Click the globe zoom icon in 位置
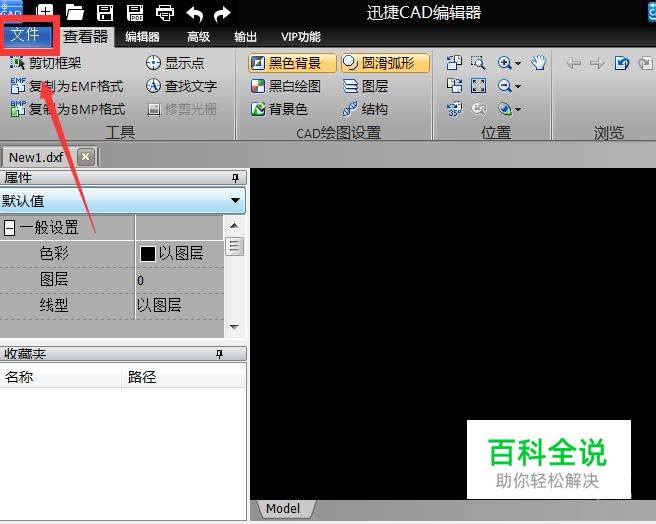Image resolution: width=656 pixels, height=524 pixels. pos(505,109)
